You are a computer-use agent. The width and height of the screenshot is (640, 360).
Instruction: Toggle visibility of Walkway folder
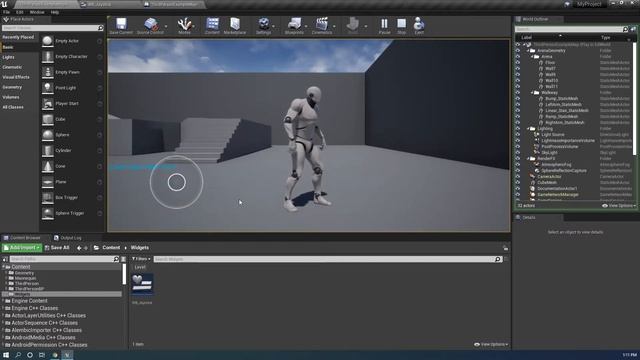point(518,93)
